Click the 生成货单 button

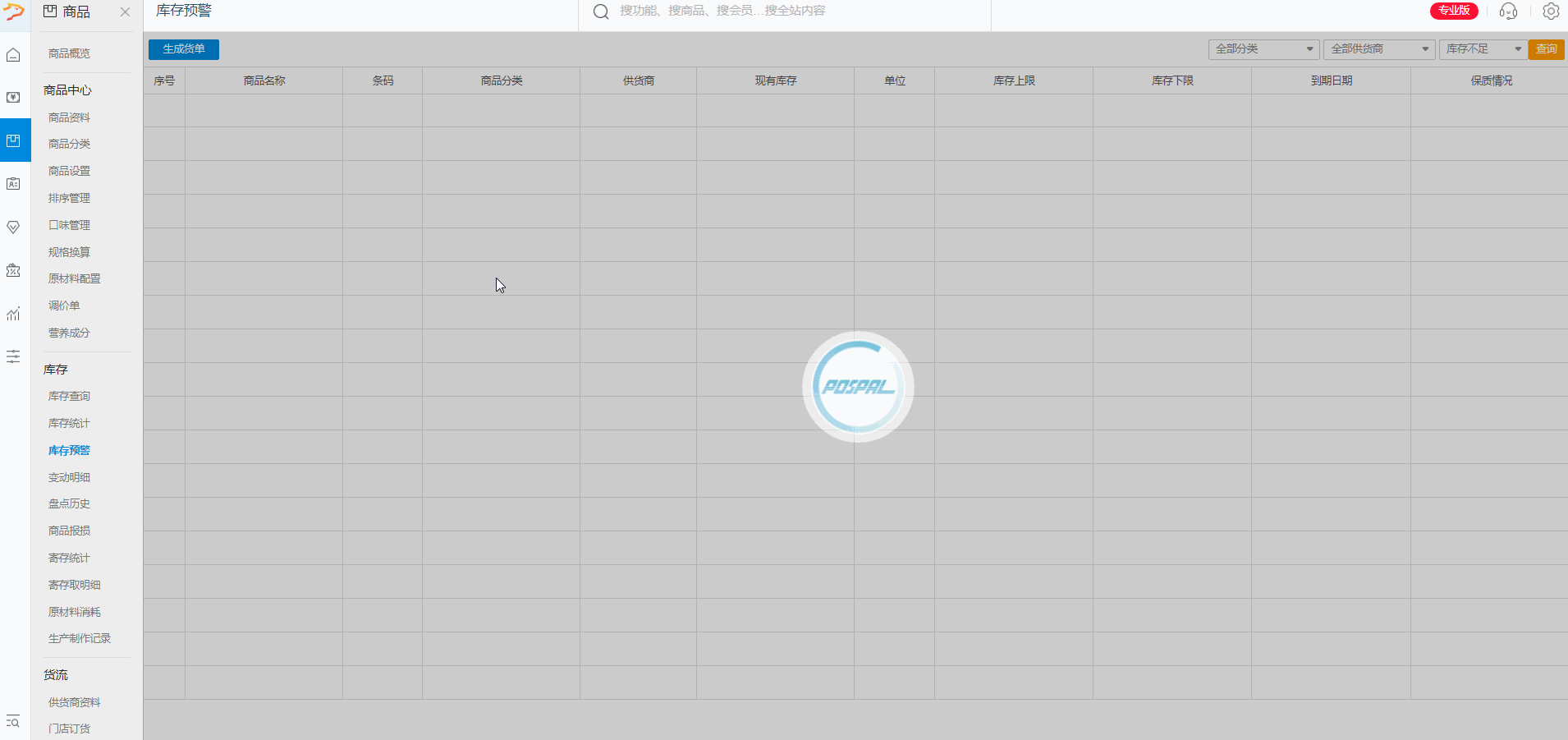[184, 49]
